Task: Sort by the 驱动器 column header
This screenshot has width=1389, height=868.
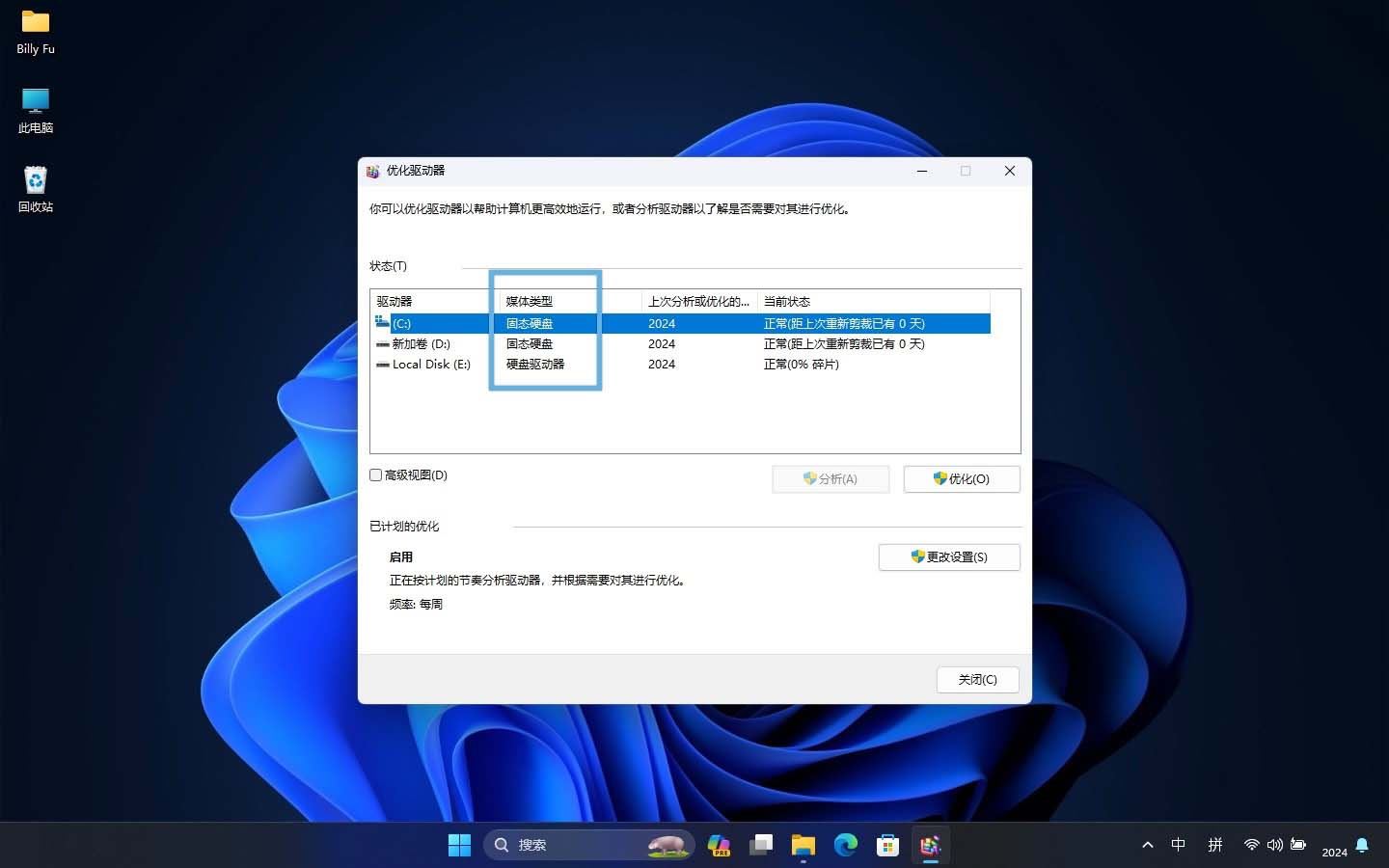Action: 434,301
